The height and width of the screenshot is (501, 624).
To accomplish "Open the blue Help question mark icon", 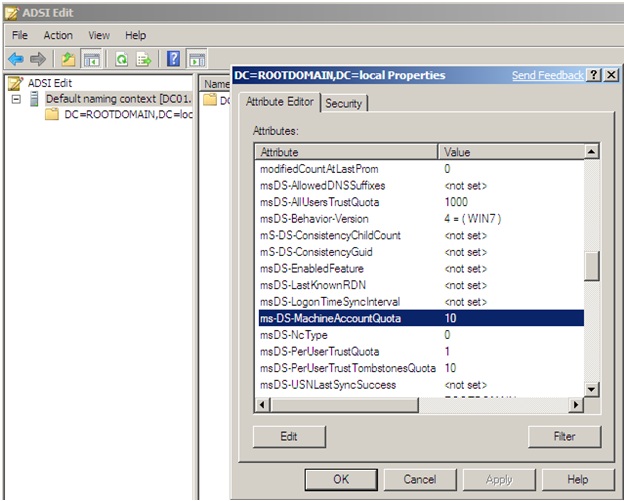I will pyautogui.click(x=174, y=59).
